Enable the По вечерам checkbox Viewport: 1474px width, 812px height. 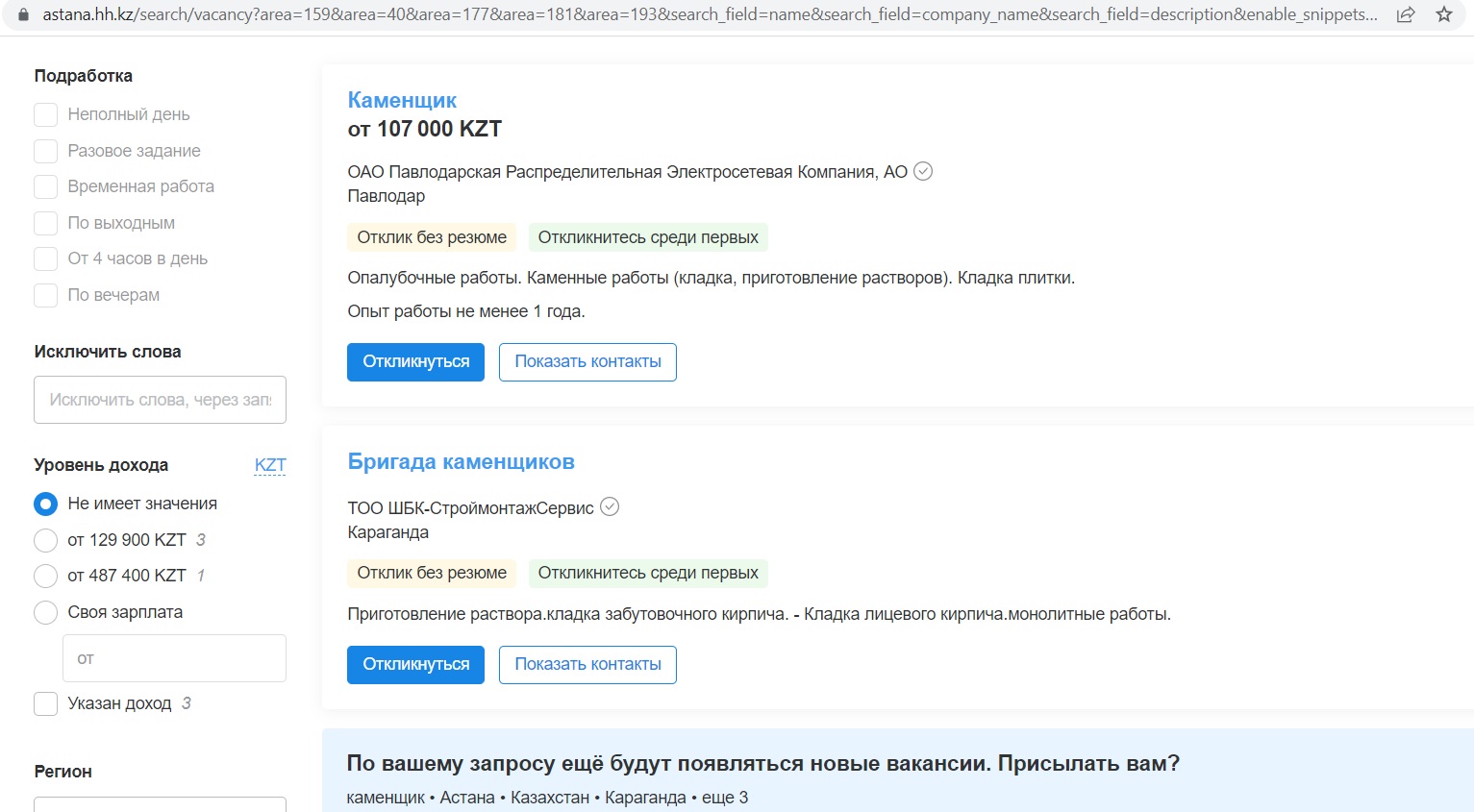pos(46,295)
